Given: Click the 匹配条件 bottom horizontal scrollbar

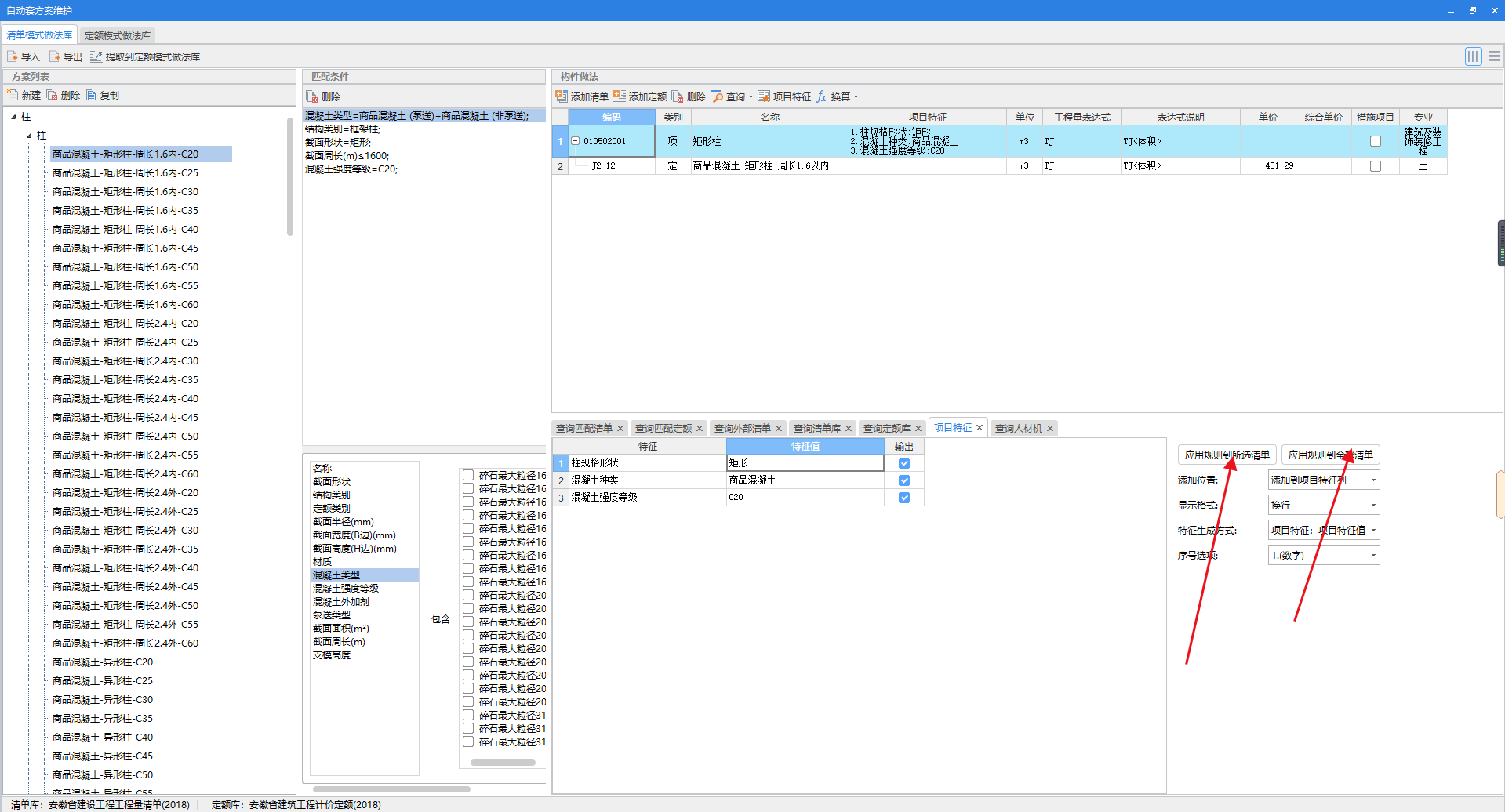Looking at the screenshot, I should tap(391, 789).
